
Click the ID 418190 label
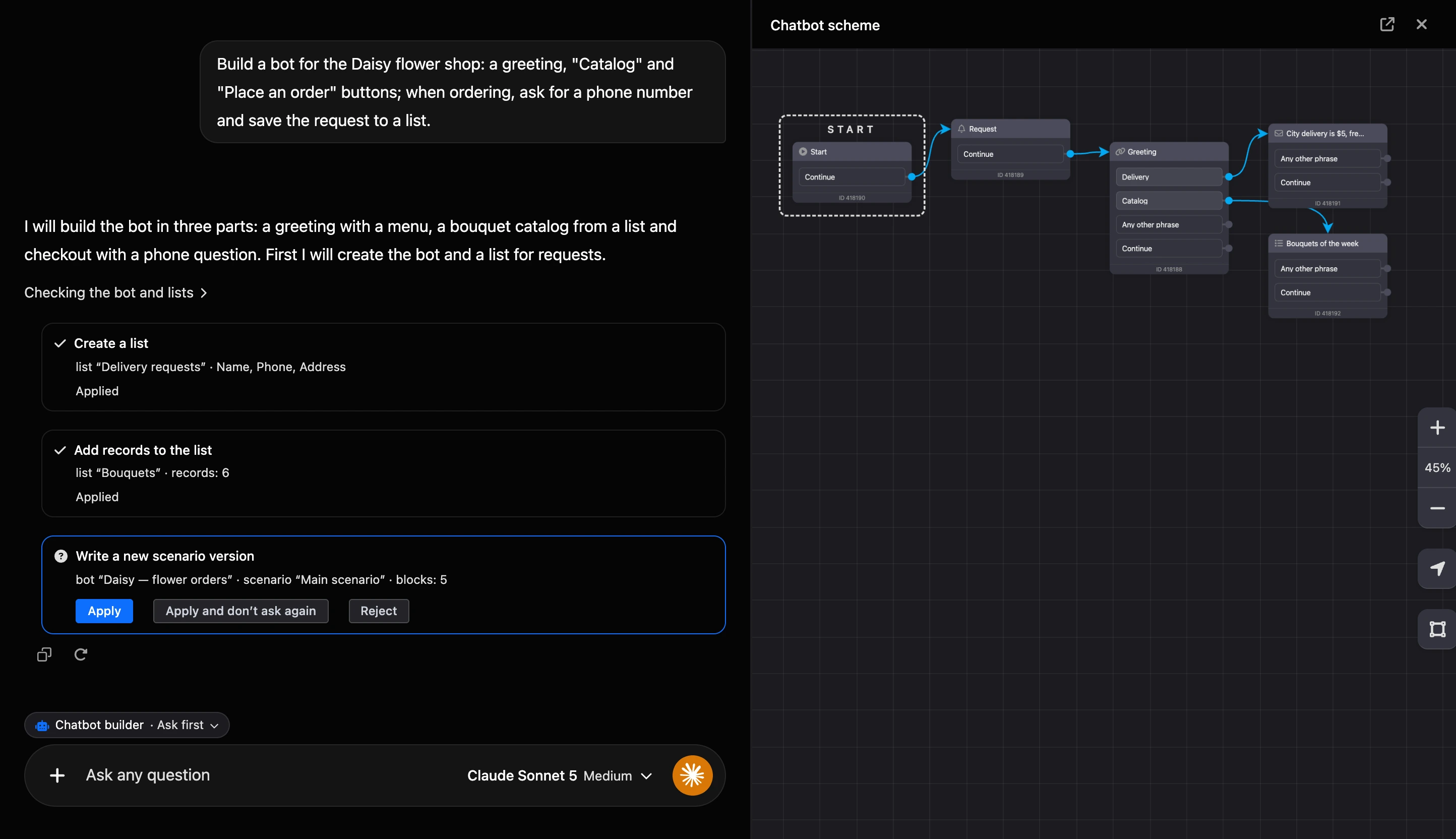[852, 198]
